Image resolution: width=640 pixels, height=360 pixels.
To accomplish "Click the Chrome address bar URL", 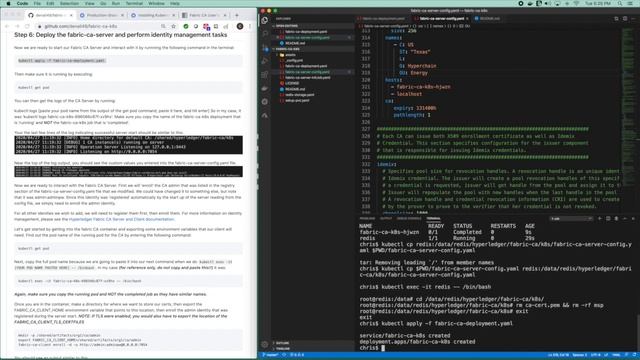I will point(81,26).
